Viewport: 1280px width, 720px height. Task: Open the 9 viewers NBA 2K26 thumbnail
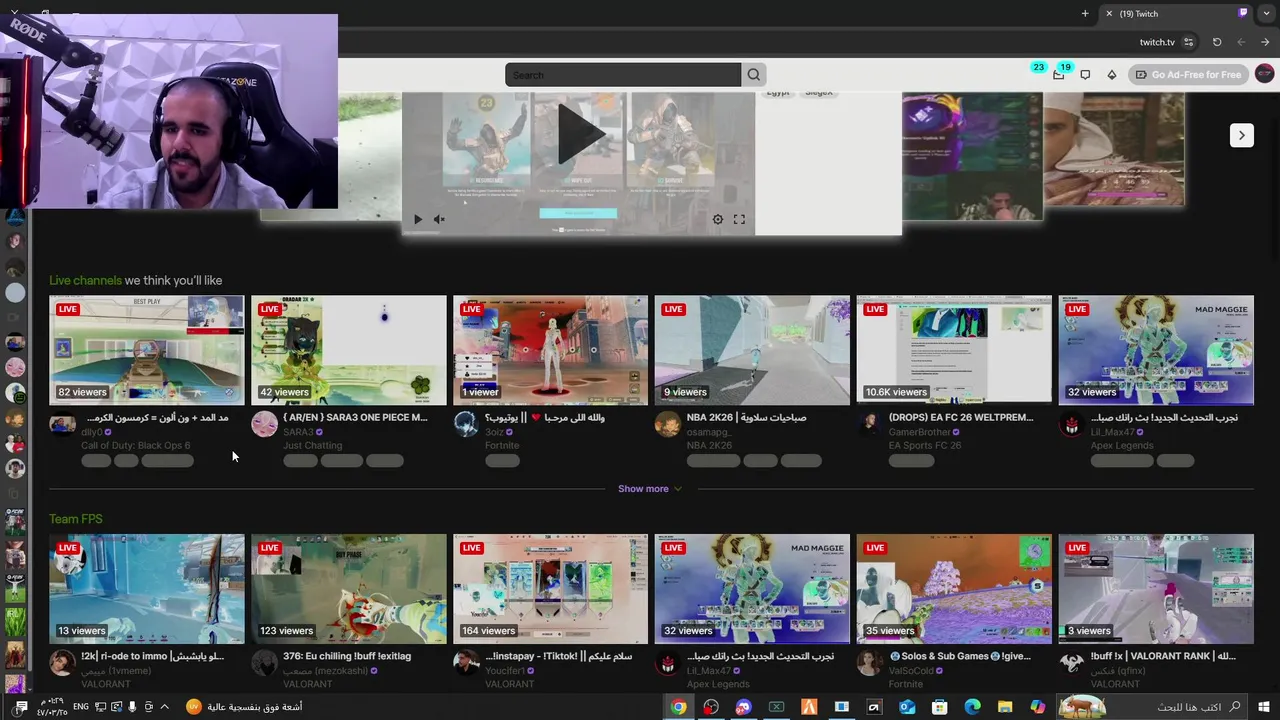[x=752, y=349]
